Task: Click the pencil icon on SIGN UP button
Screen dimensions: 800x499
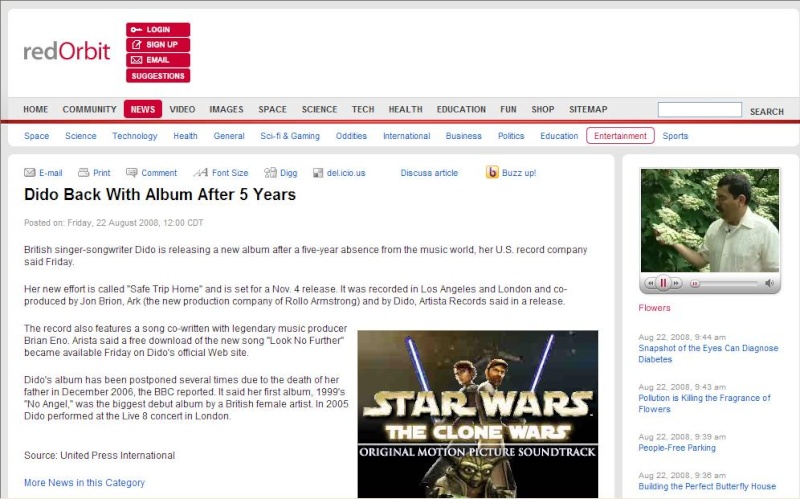Action: click(136, 44)
